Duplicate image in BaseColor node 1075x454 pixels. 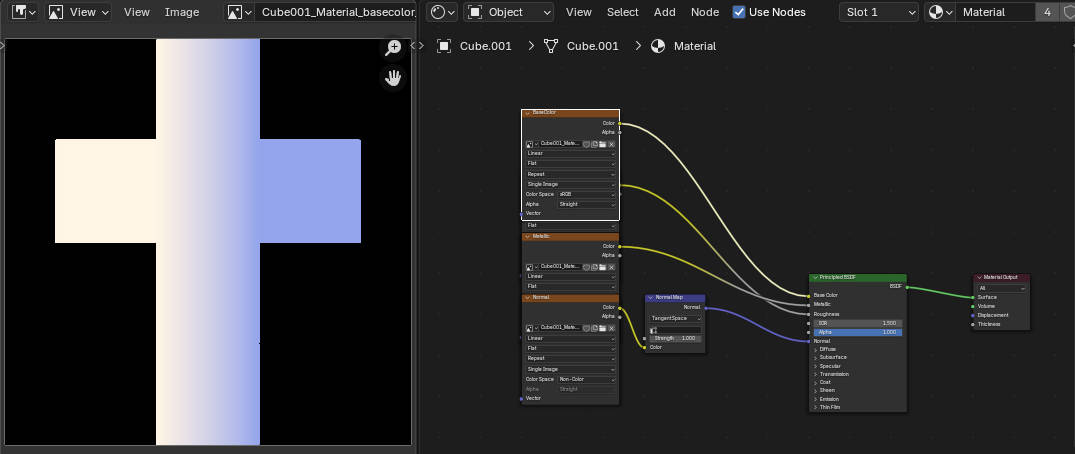(594, 144)
